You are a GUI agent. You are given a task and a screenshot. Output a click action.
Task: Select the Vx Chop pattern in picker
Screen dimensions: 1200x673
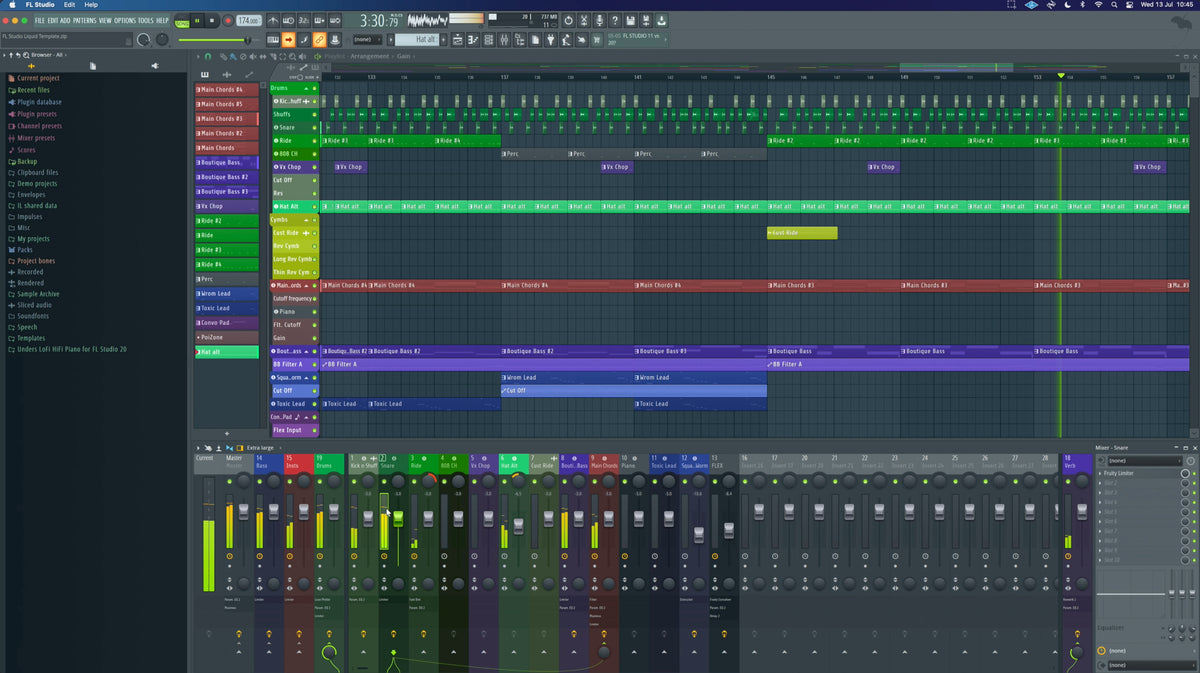pyautogui.click(x=227, y=206)
